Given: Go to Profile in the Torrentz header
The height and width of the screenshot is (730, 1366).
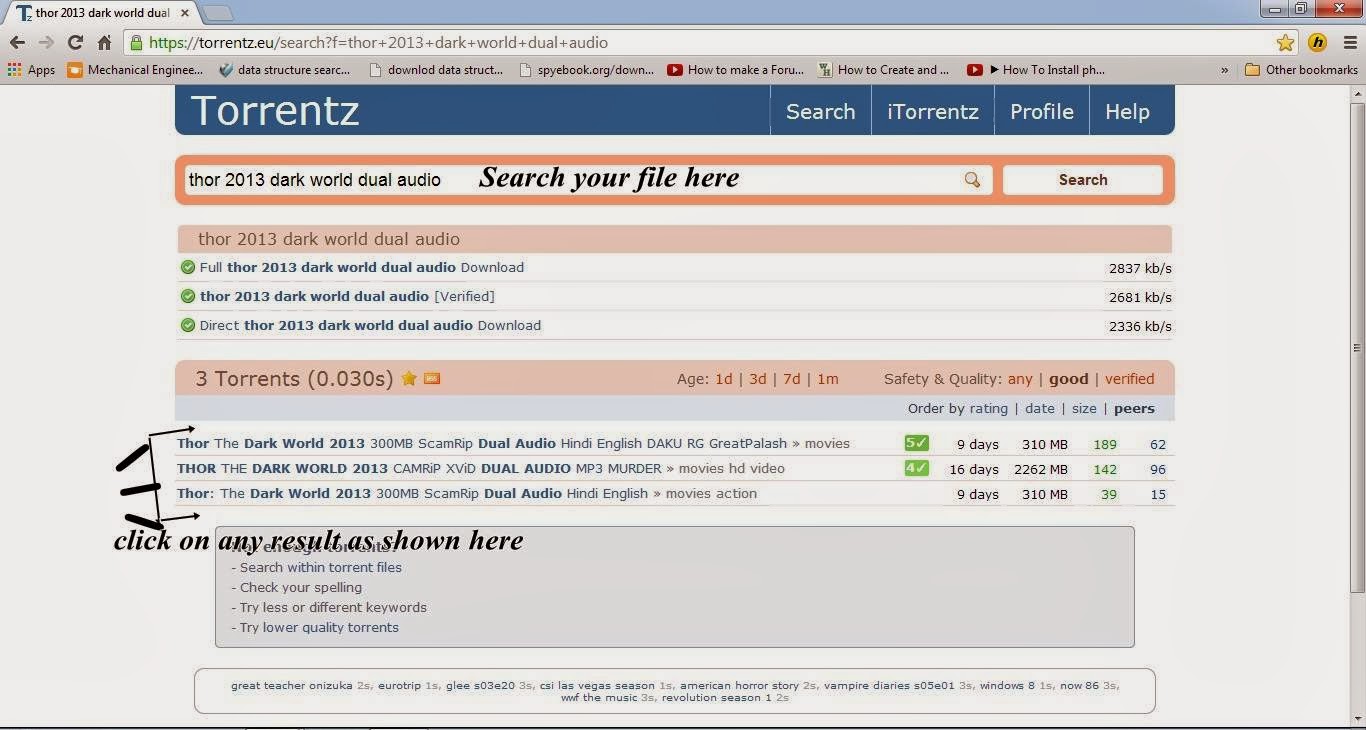Looking at the screenshot, I should [1042, 111].
